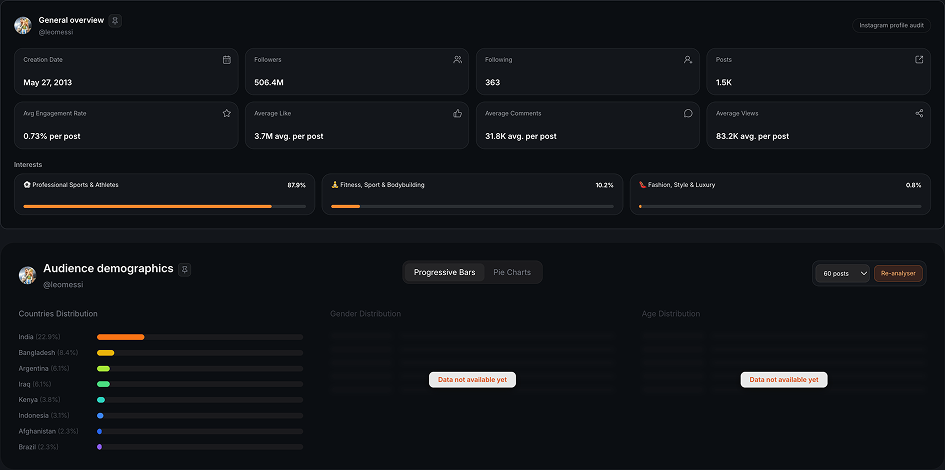Click the Gender Distribution 'Data not available yet' badge
Screen dimensions: 945x470
pos(472,380)
